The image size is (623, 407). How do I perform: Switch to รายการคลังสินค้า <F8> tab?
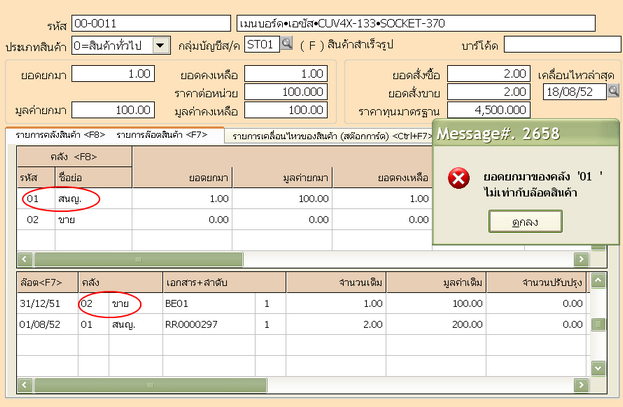58,134
